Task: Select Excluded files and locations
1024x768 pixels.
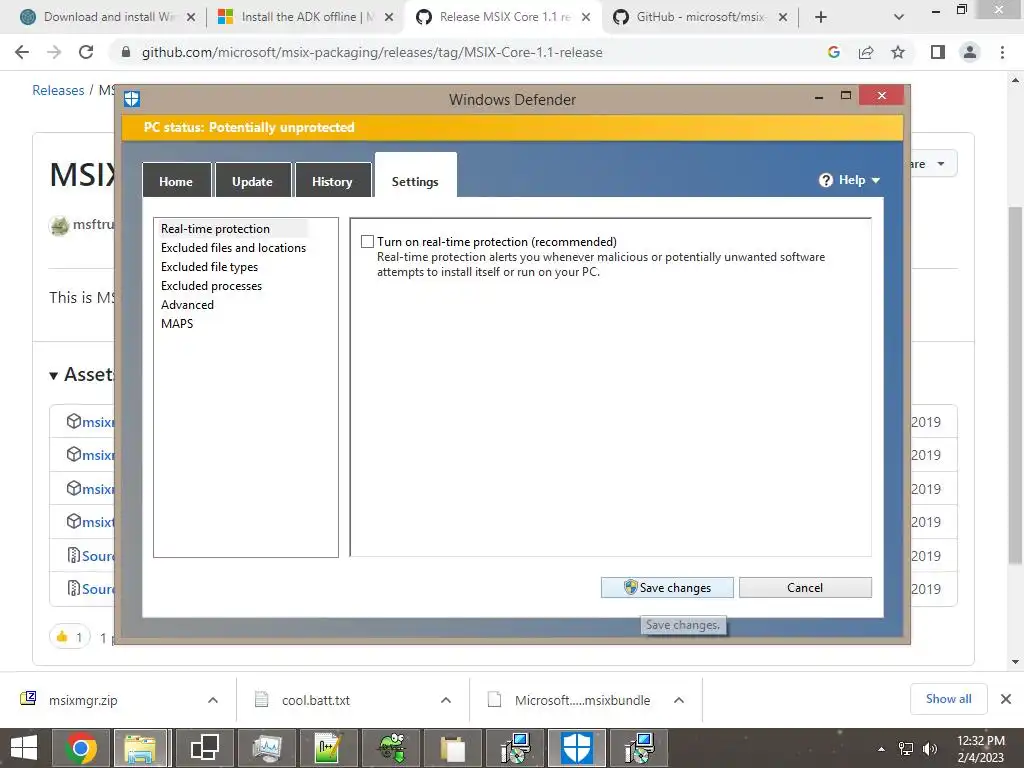Action: [233, 248]
